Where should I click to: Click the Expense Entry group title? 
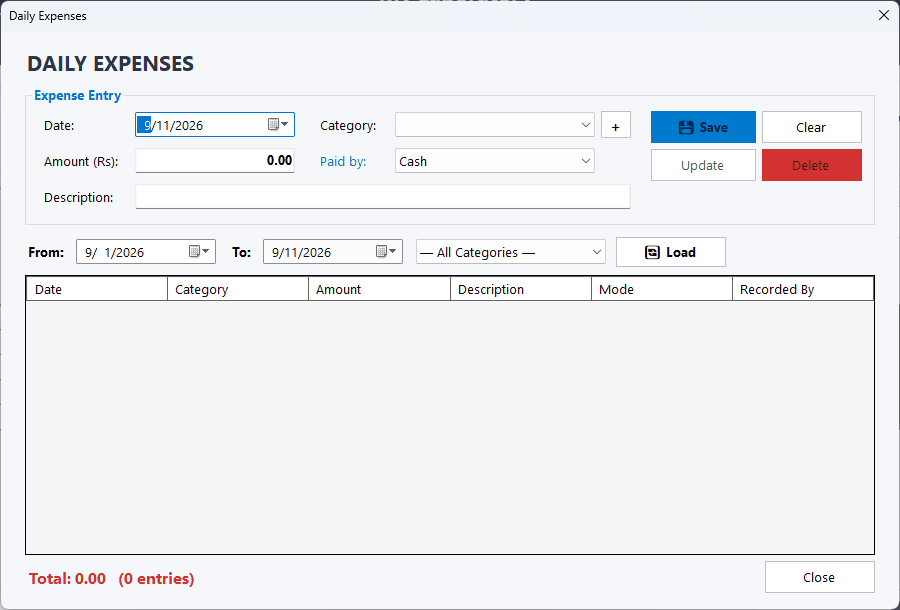(x=77, y=95)
